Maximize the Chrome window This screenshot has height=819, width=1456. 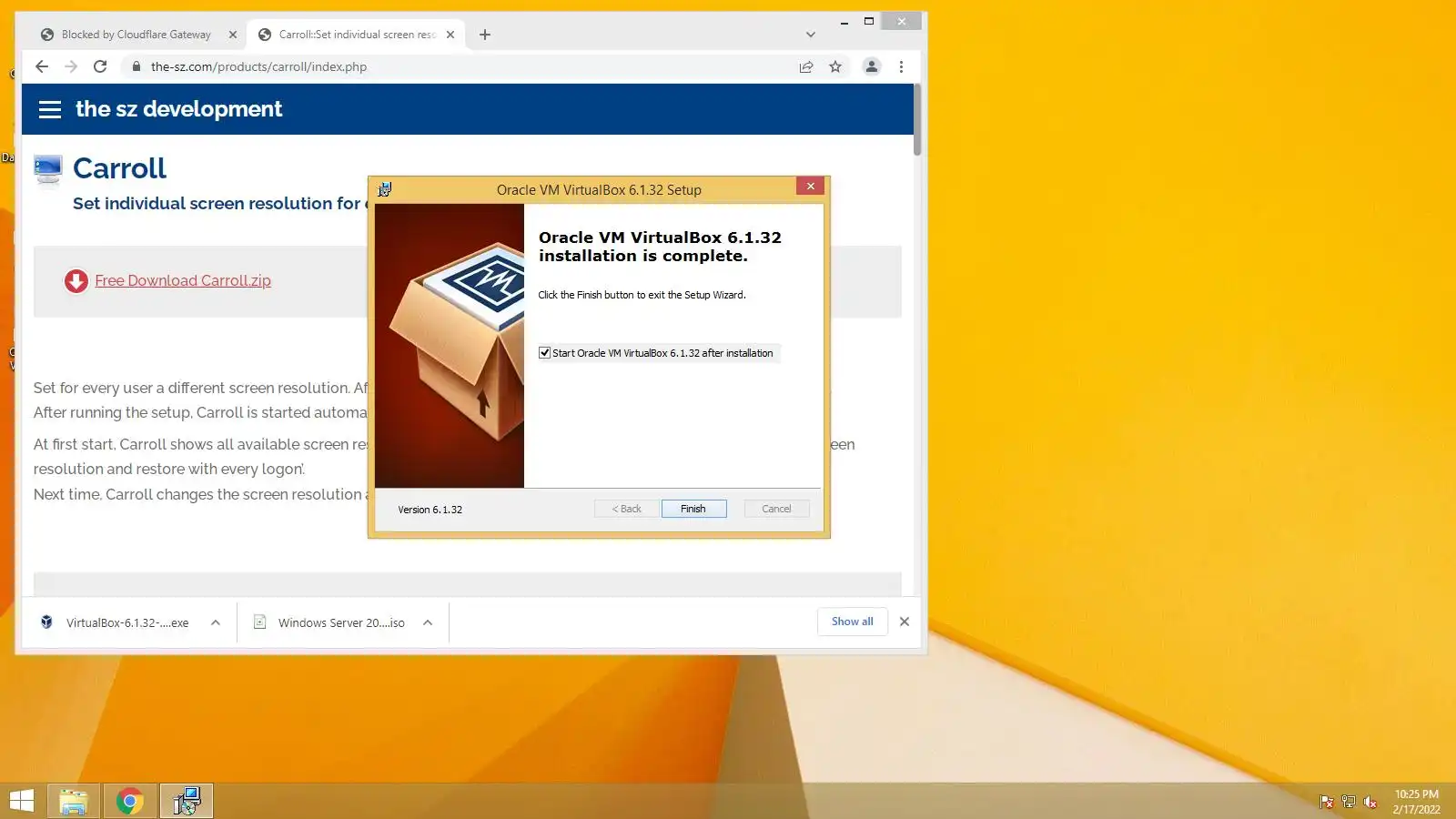(869, 22)
